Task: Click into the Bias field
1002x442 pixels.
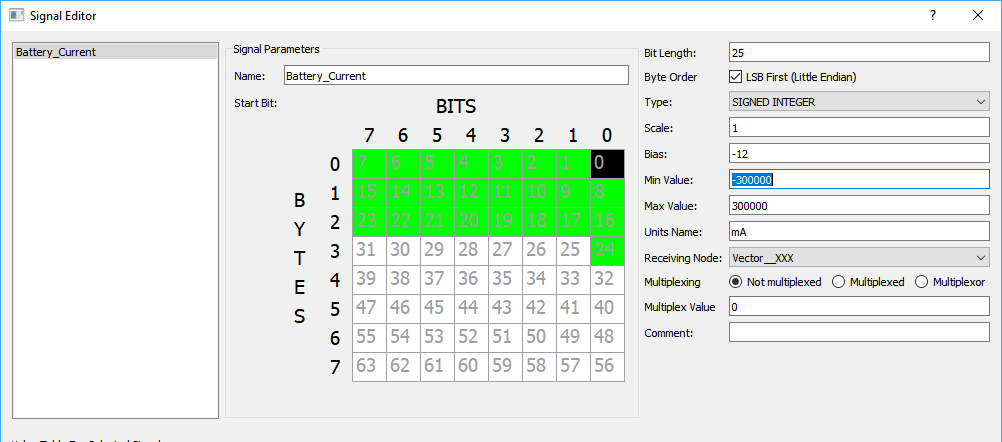Action: (x=859, y=154)
